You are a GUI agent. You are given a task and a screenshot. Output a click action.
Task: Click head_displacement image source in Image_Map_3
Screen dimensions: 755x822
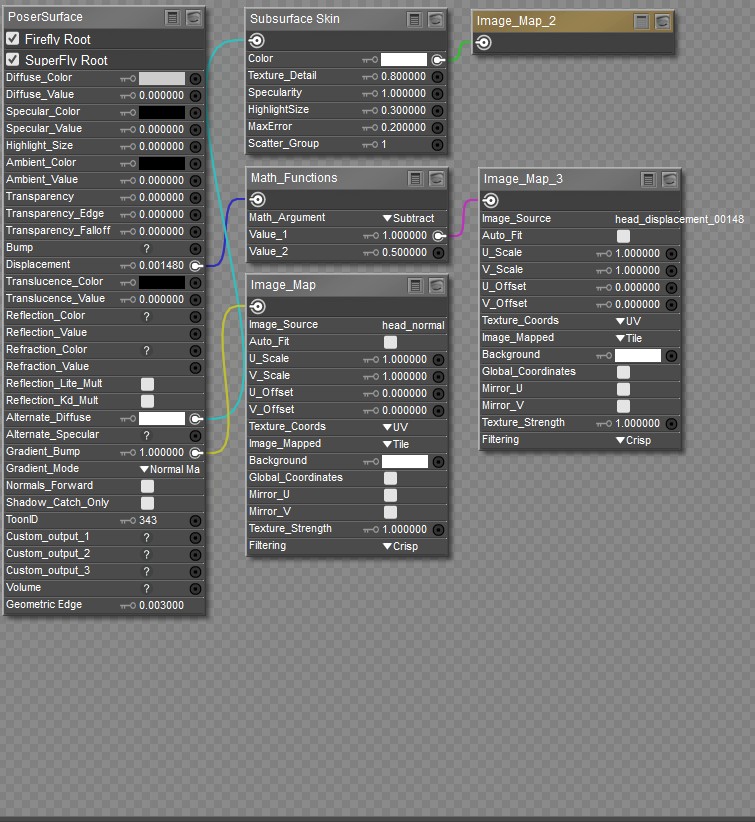(678, 219)
